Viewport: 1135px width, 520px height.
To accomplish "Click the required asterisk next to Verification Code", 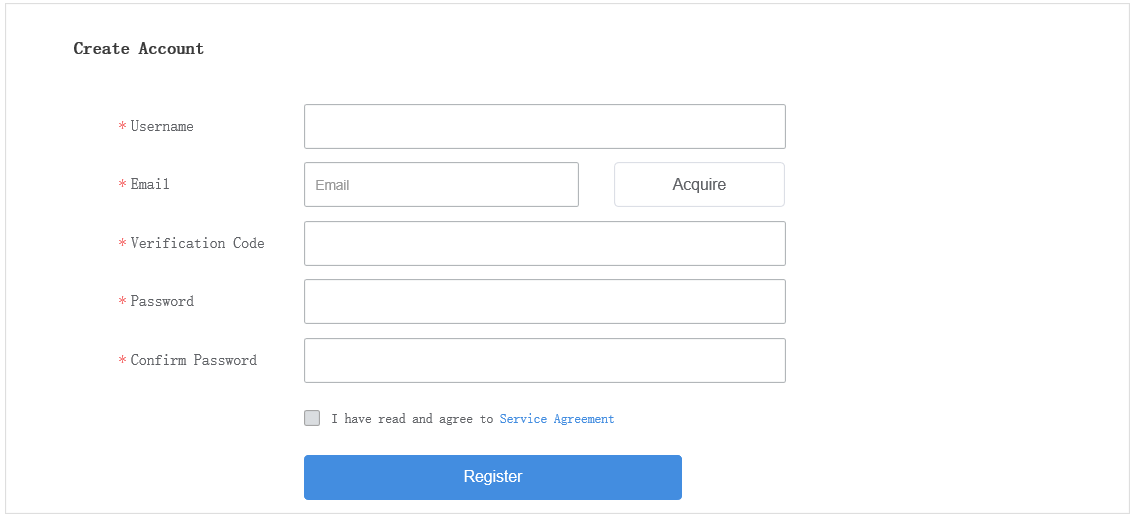I will click(x=122, y=244).
